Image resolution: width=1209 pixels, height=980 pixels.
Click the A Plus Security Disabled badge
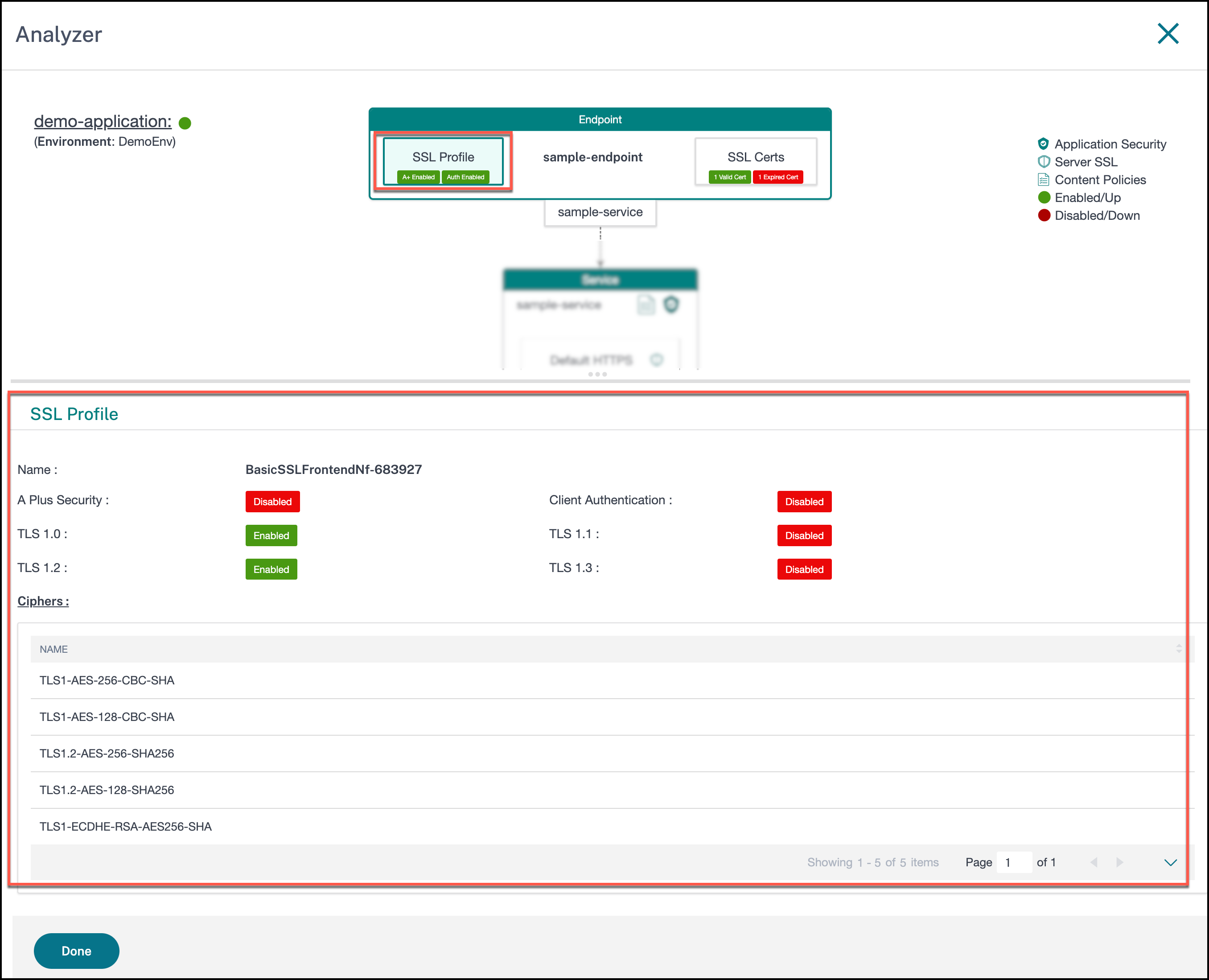273,502
